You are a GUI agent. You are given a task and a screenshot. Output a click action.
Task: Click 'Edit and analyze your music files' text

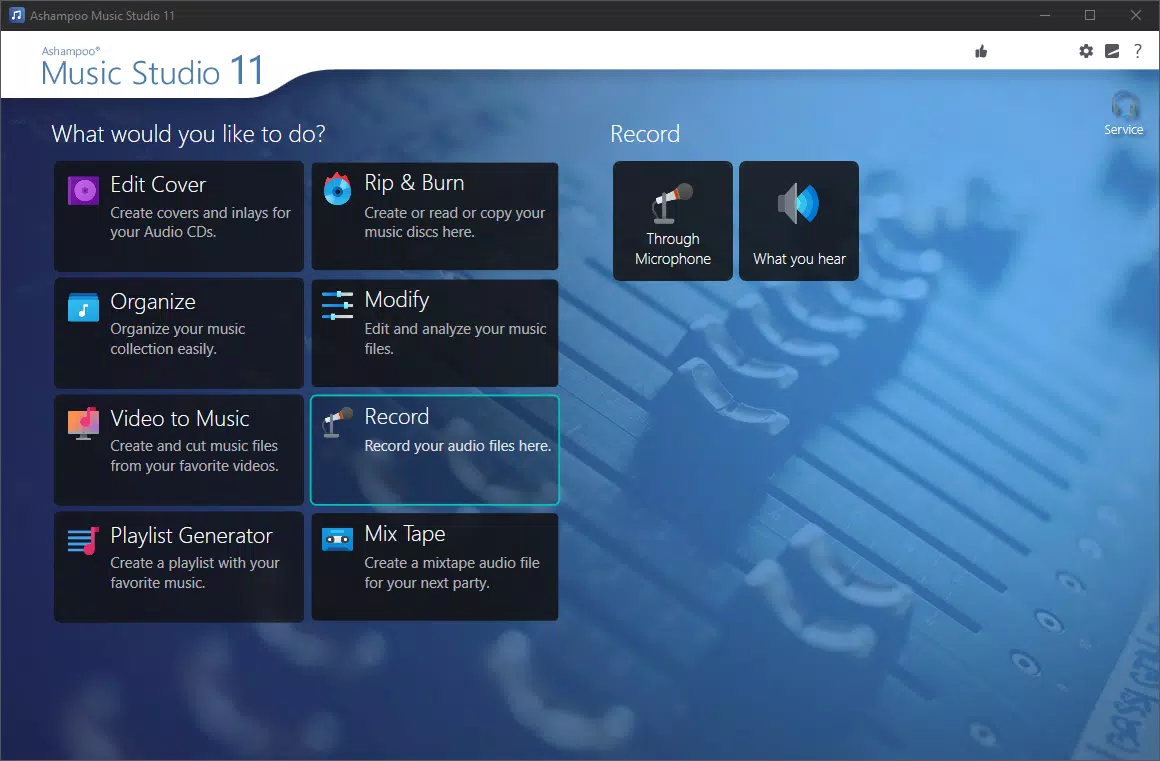pos(455,339)
